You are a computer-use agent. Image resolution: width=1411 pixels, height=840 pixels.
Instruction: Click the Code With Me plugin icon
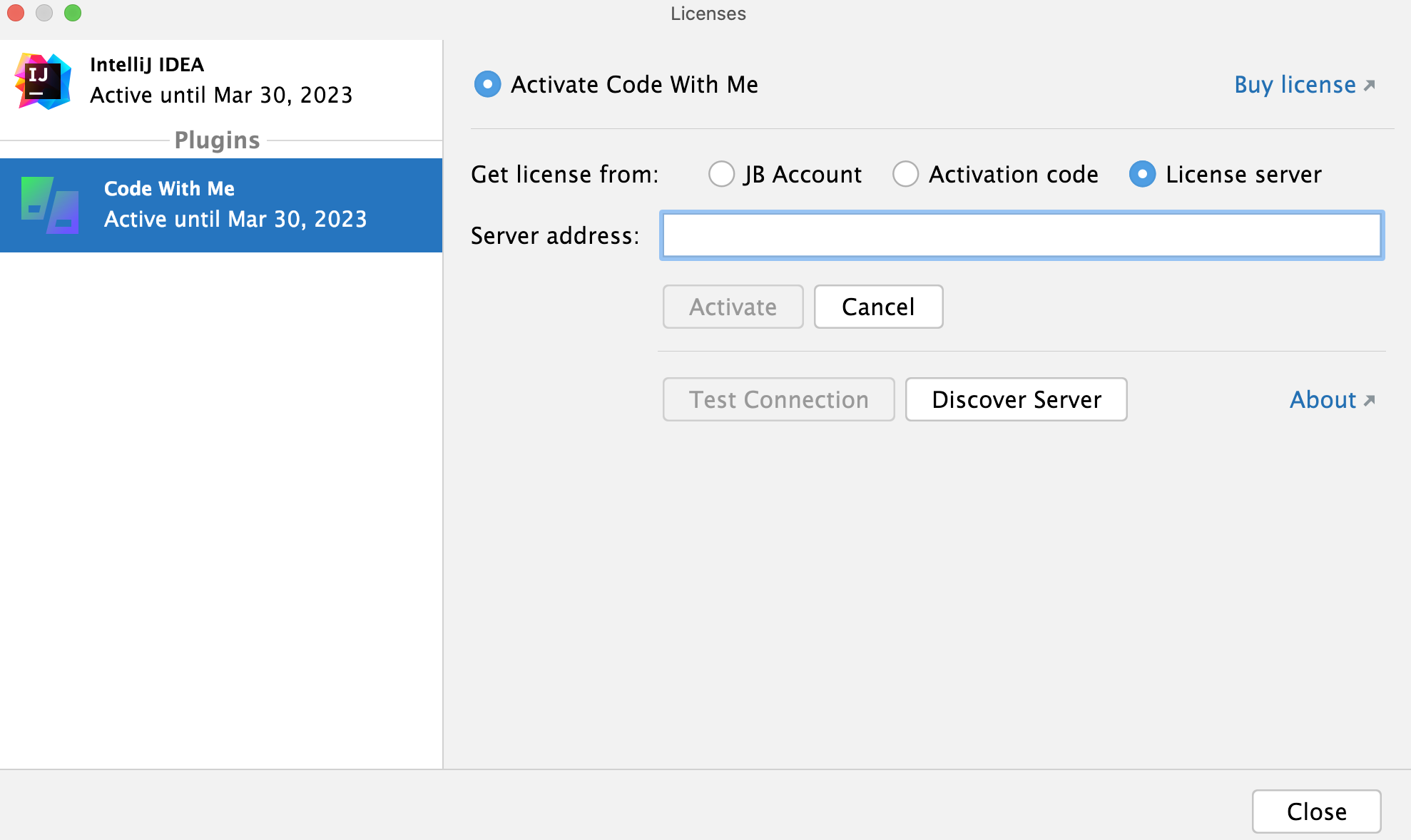(46, 202)
